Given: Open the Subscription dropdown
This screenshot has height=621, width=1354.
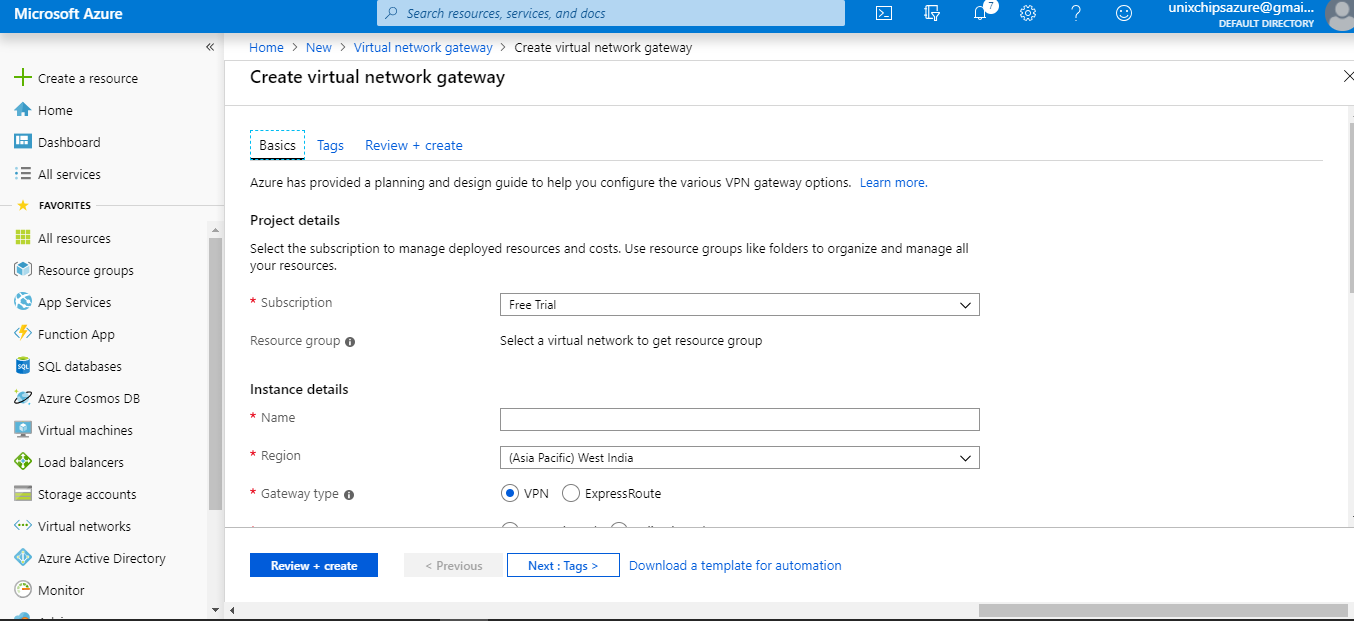Looking at the screenshot, I should coord(739,304).
